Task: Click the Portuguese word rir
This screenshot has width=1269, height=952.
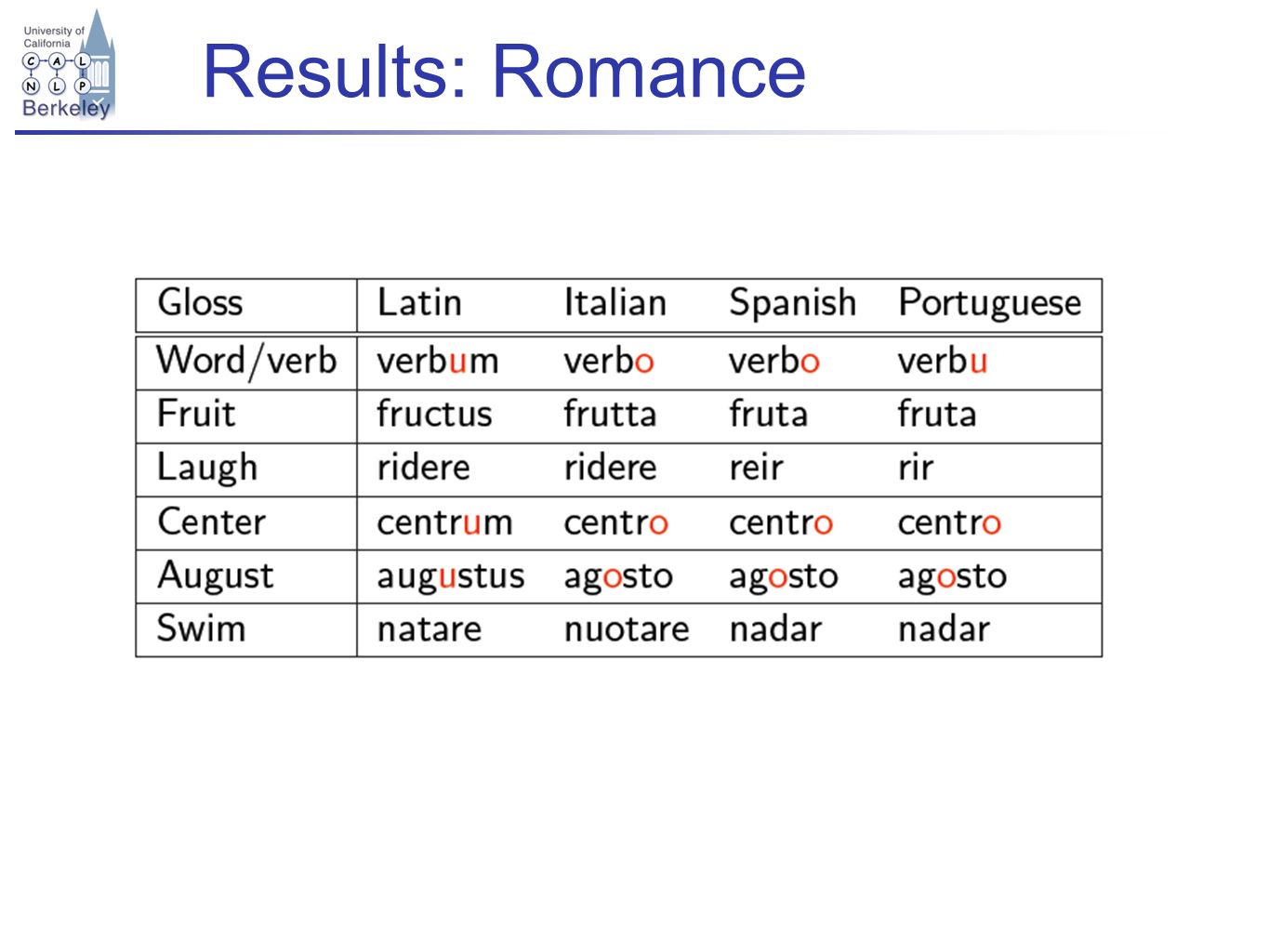Action: pos(915,468)
